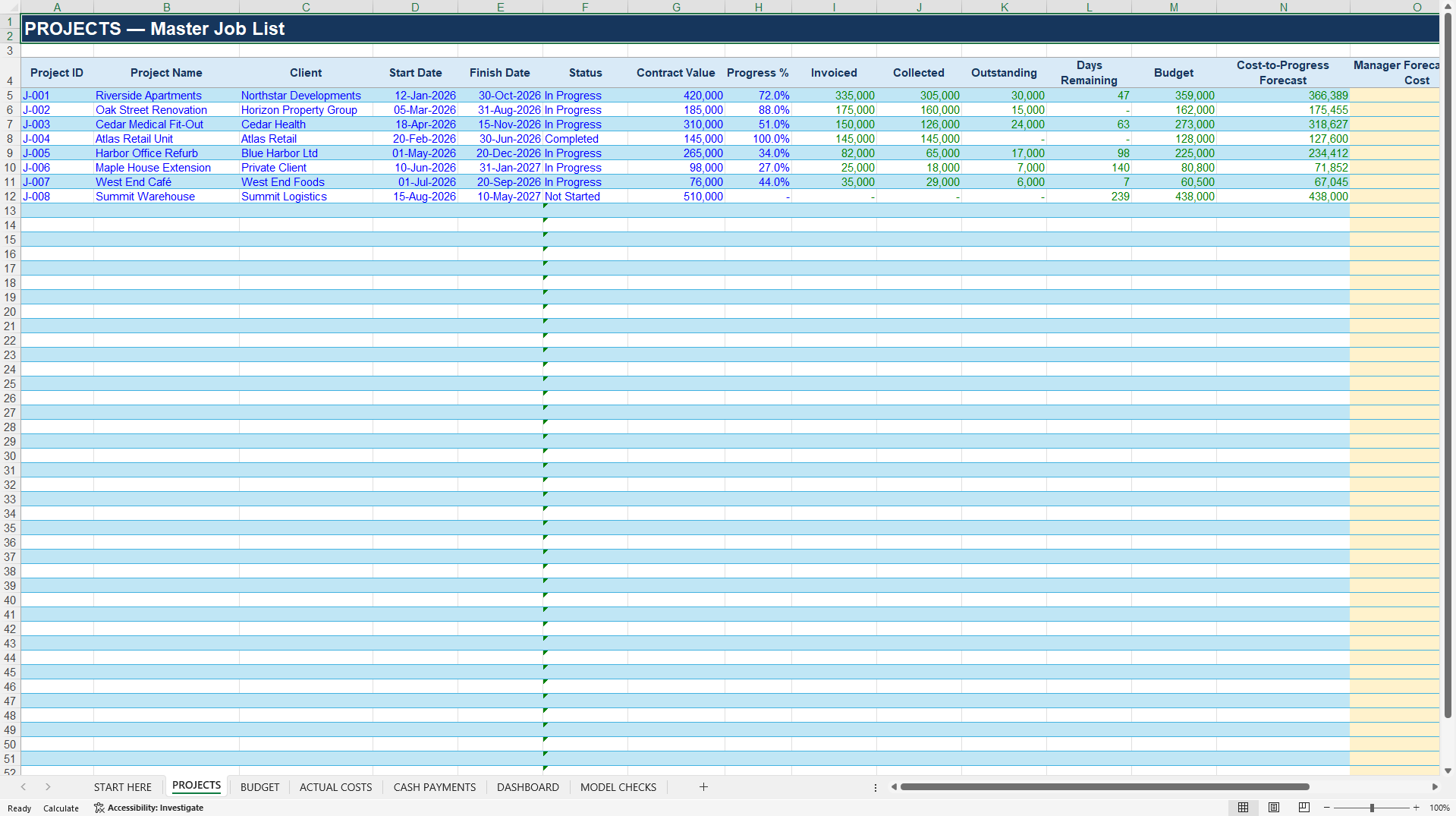
Task: Click next sheet navigation arrow
Action: point(48,787)
